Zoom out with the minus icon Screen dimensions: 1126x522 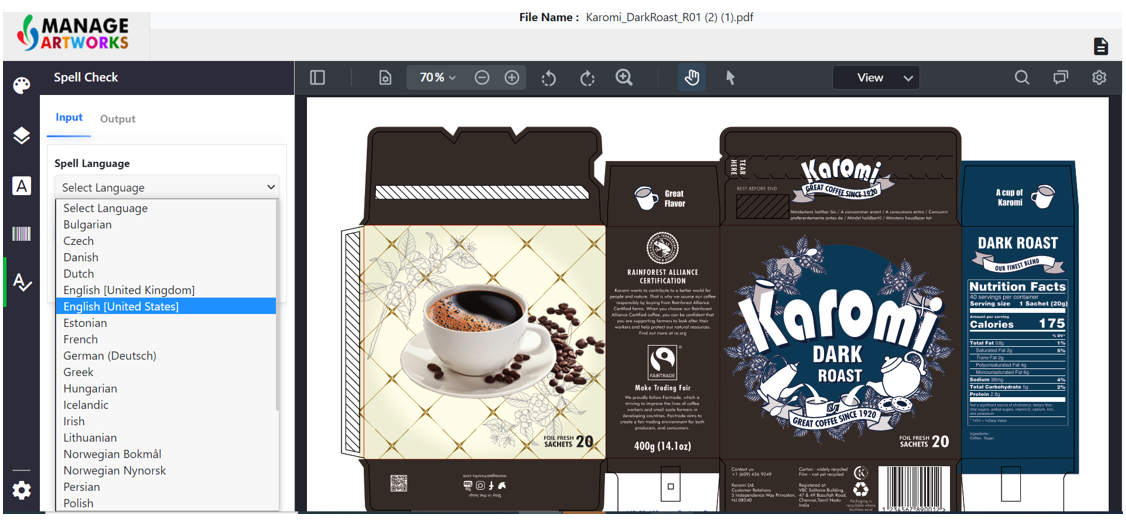(482, 78)
